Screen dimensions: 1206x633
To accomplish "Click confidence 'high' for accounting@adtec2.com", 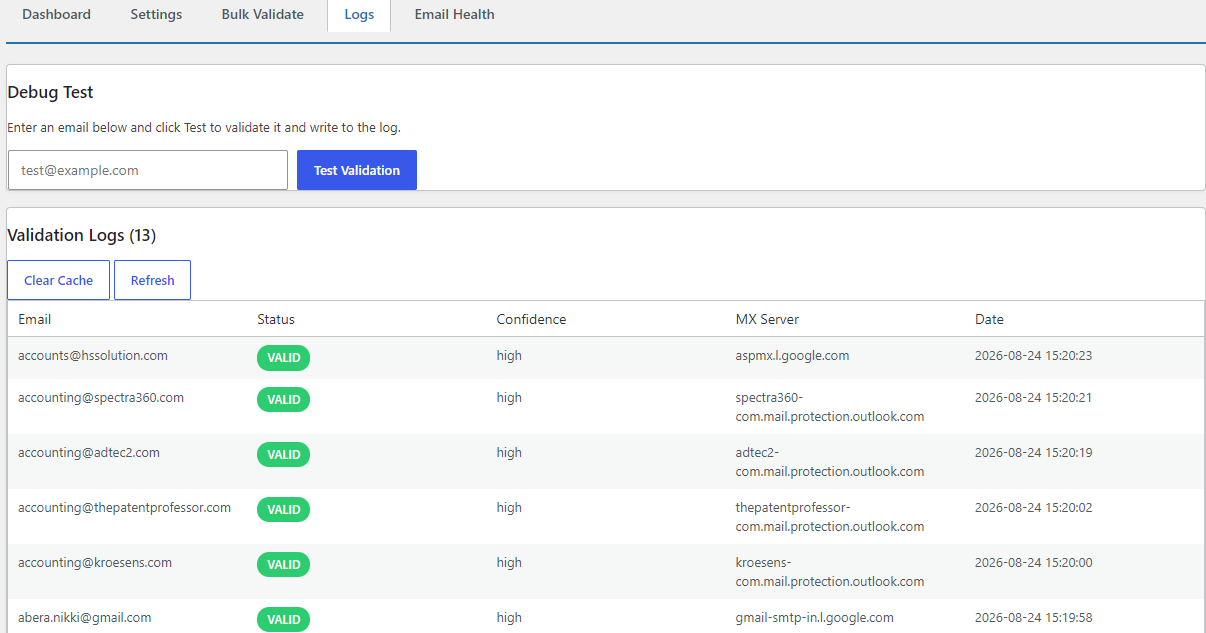I will point(509,452).
